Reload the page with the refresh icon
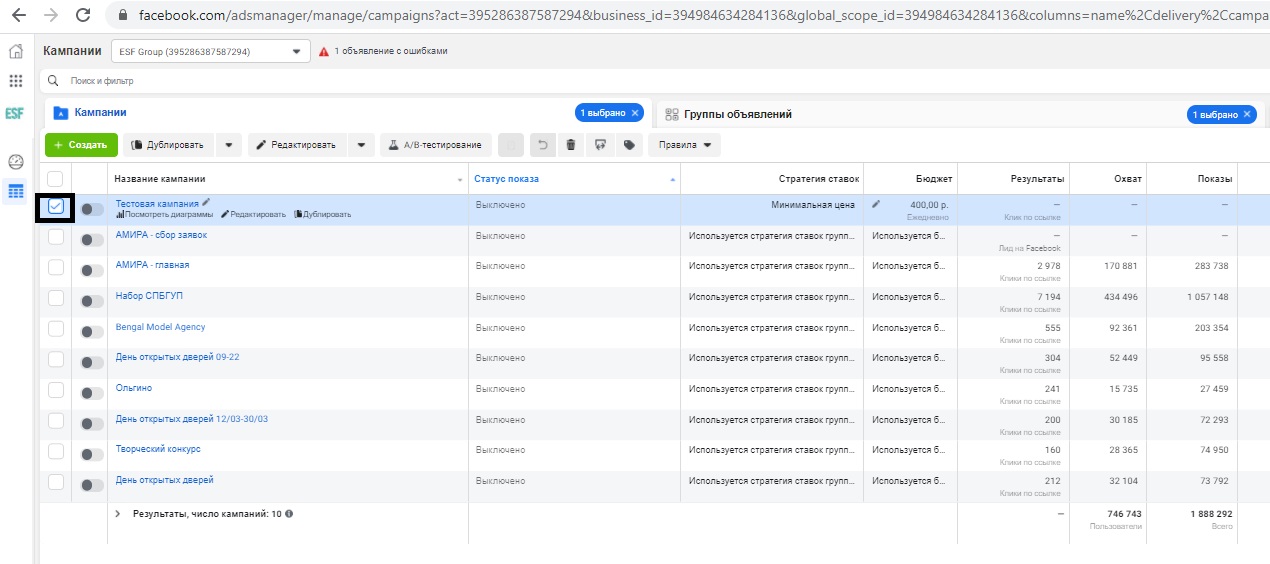 [83, 16]
